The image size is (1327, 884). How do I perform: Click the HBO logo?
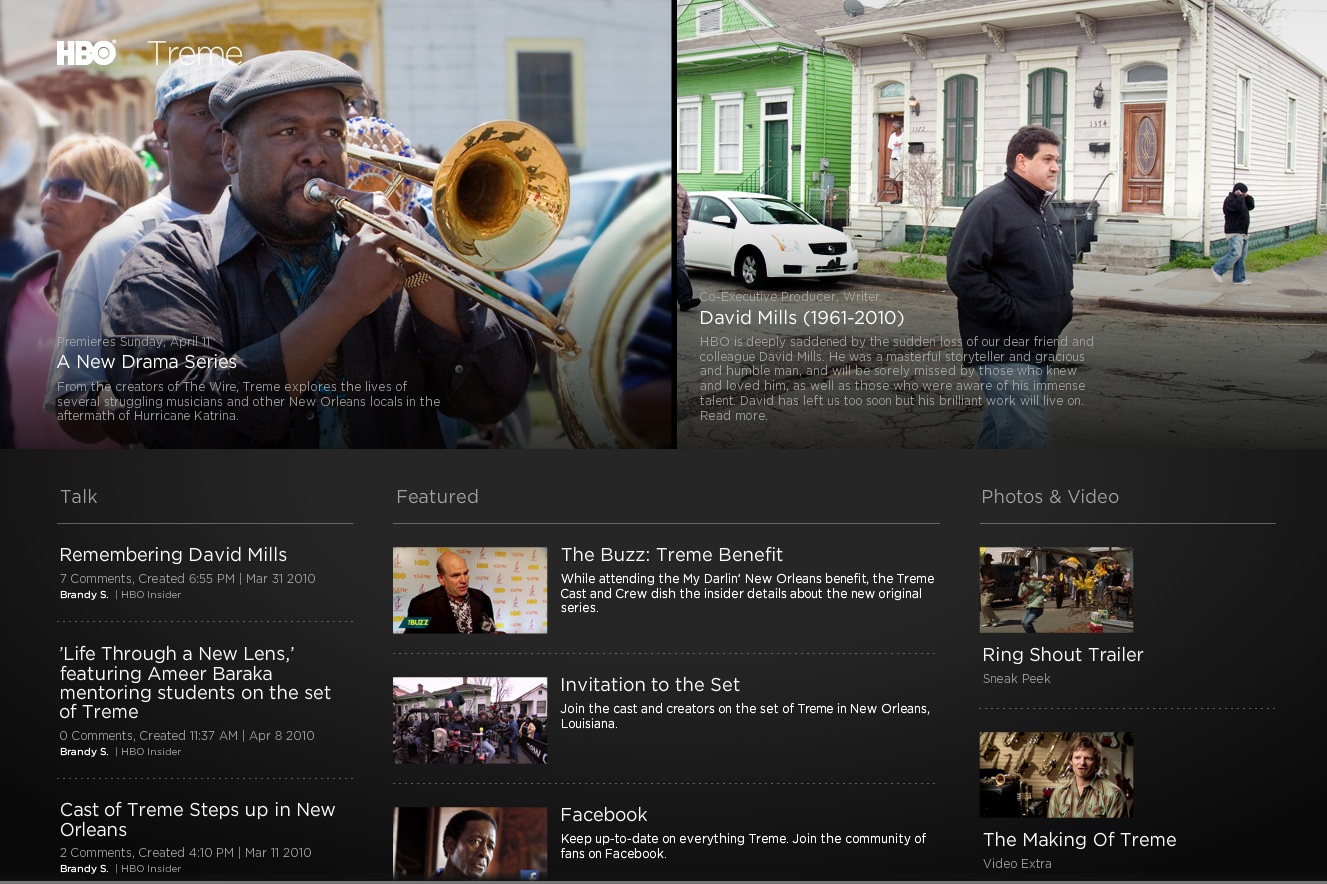[x=87, y=53]
